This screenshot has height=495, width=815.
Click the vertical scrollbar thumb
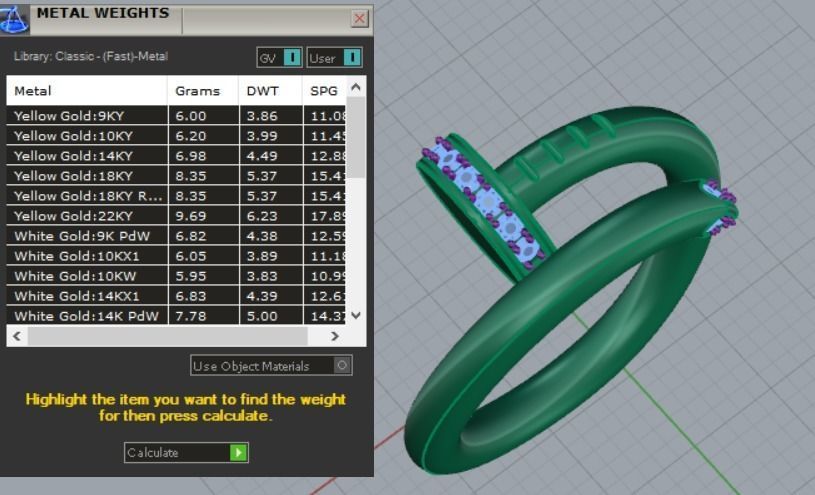356,138
